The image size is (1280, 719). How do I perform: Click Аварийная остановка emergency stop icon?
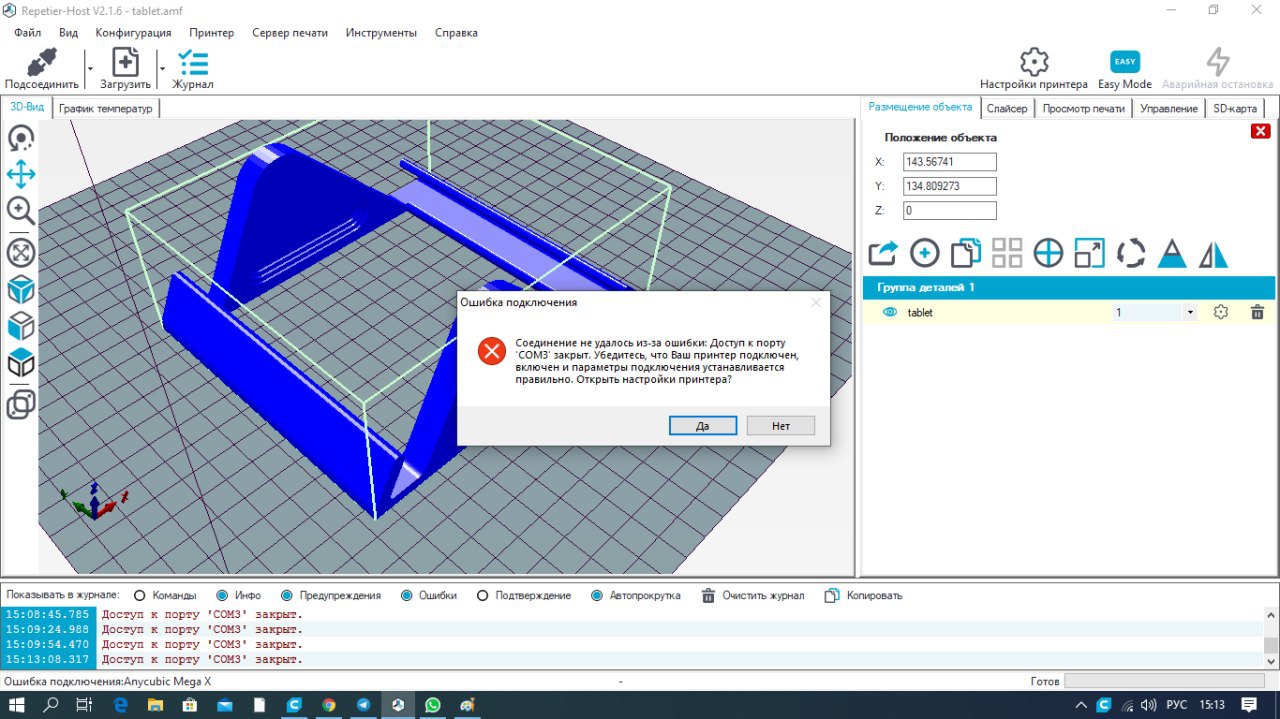tap(1217, 61)
